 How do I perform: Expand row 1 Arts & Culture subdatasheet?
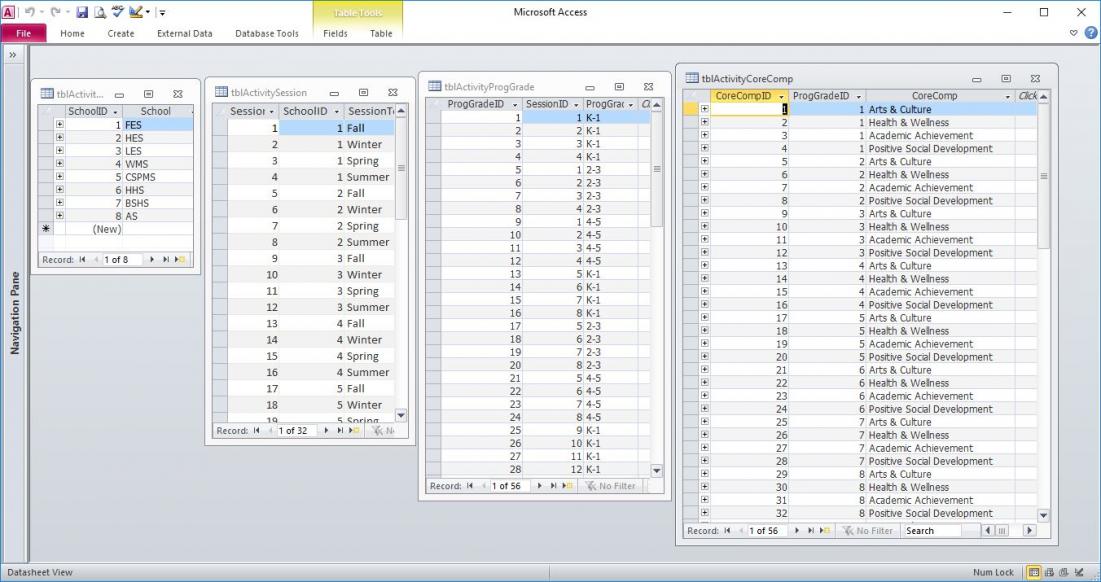[x=704, y=109]
